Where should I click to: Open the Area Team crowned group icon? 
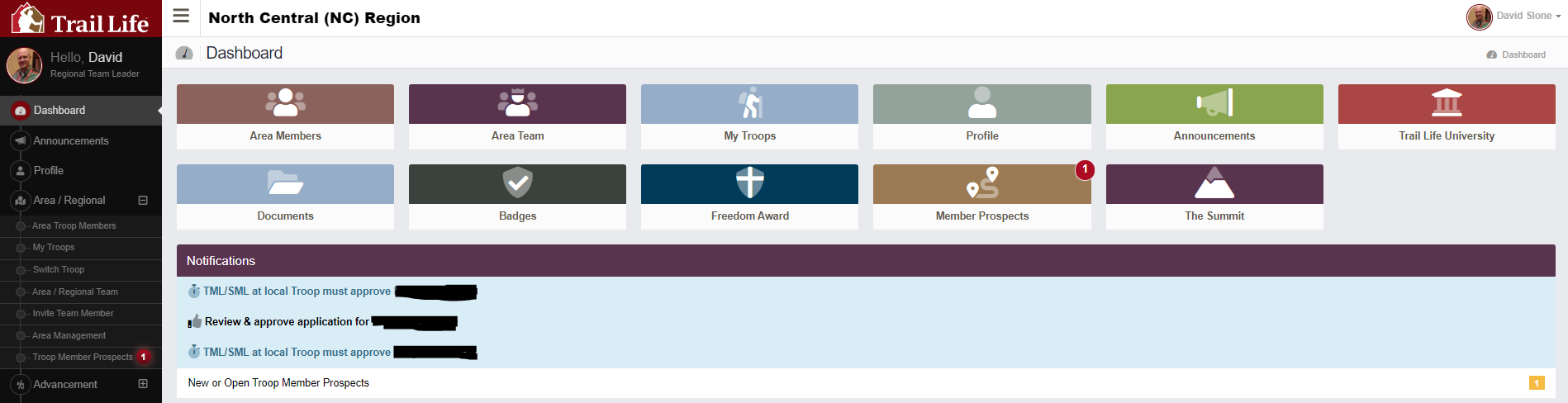click(517, 103)
